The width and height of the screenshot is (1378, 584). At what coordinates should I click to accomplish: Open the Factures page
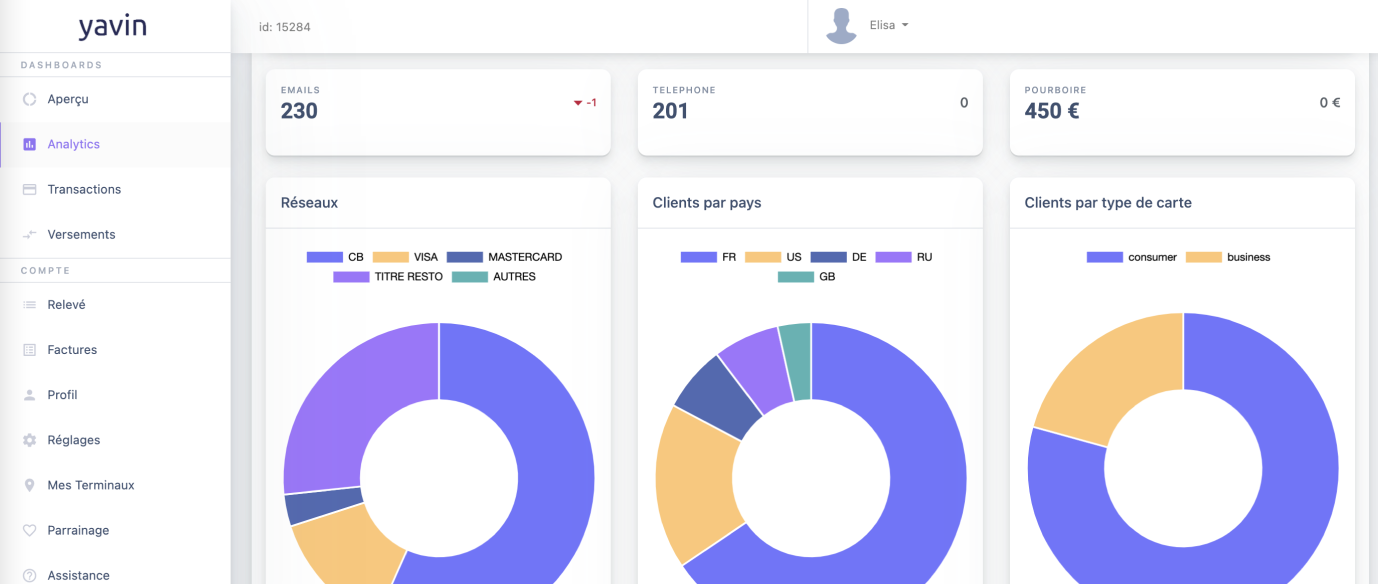pos(115,350)
